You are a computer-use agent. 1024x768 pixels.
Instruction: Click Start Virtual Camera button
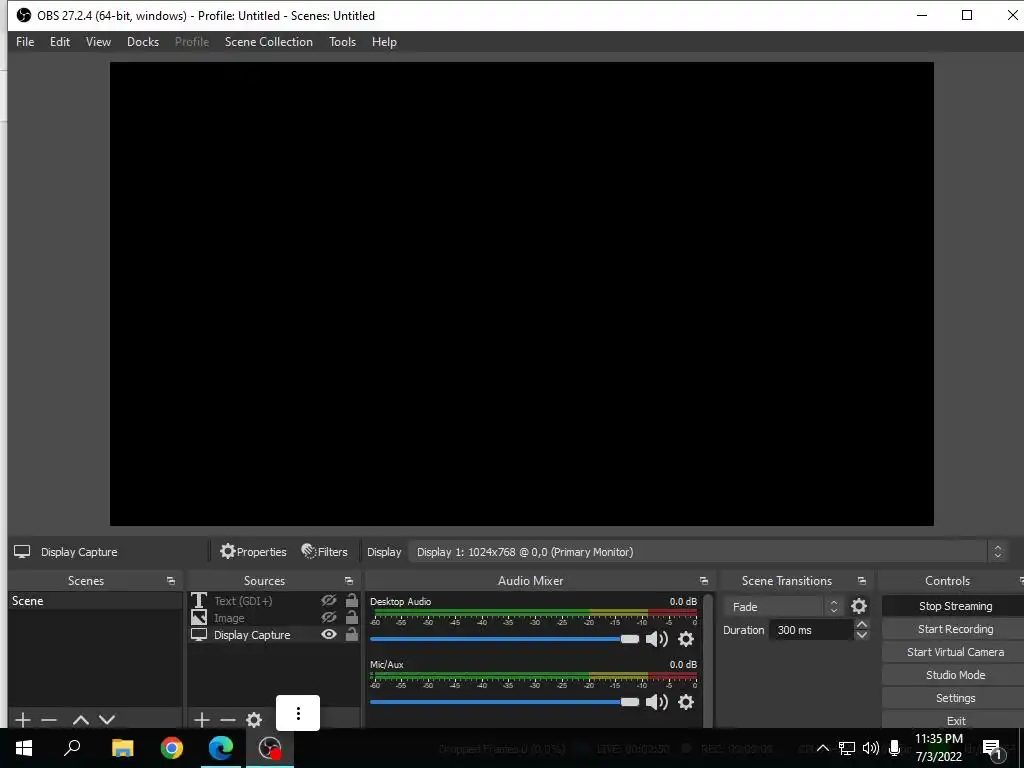[x=954, y=652]
